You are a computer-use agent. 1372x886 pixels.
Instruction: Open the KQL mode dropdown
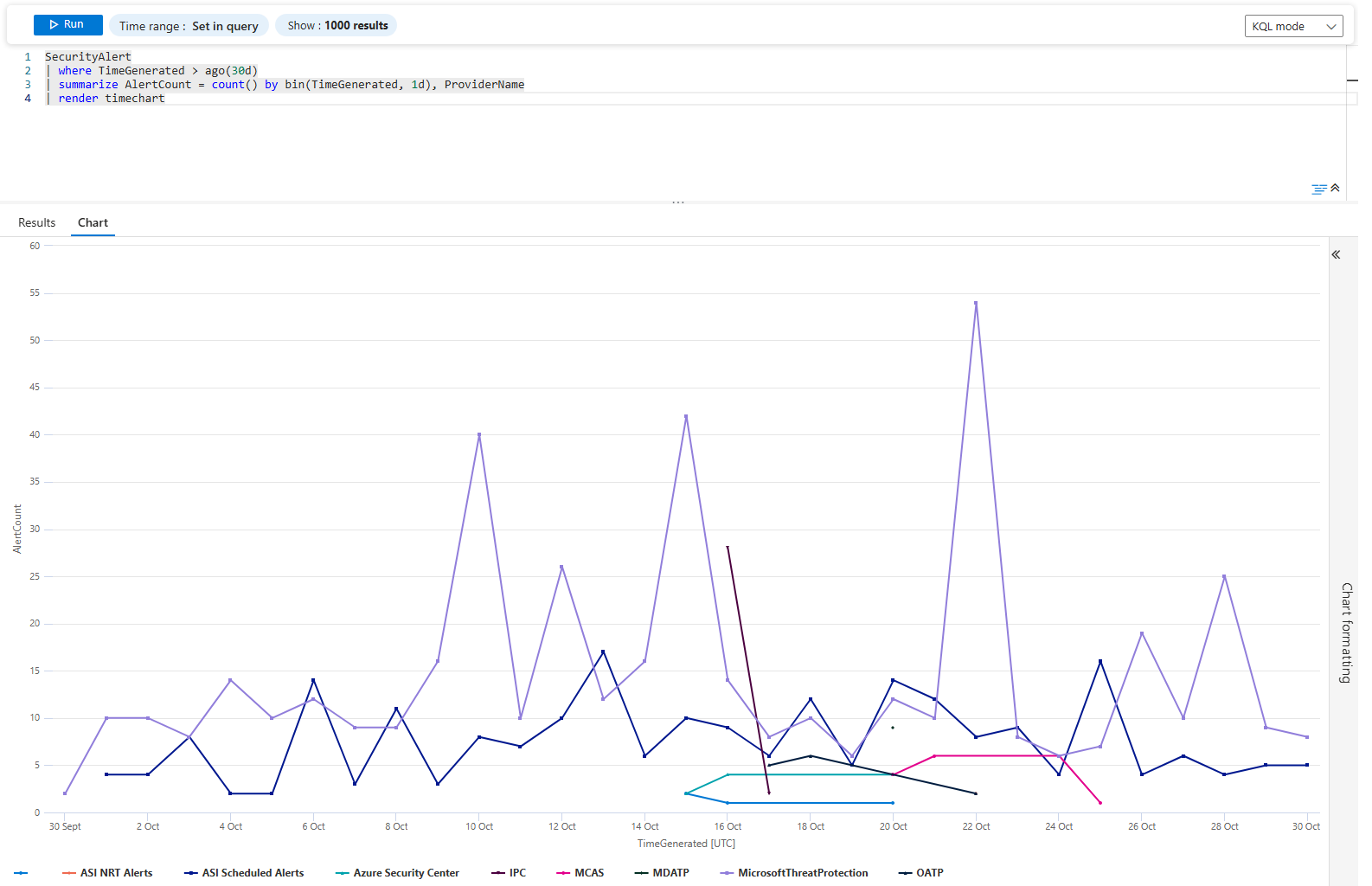(x=1293, y=26)
